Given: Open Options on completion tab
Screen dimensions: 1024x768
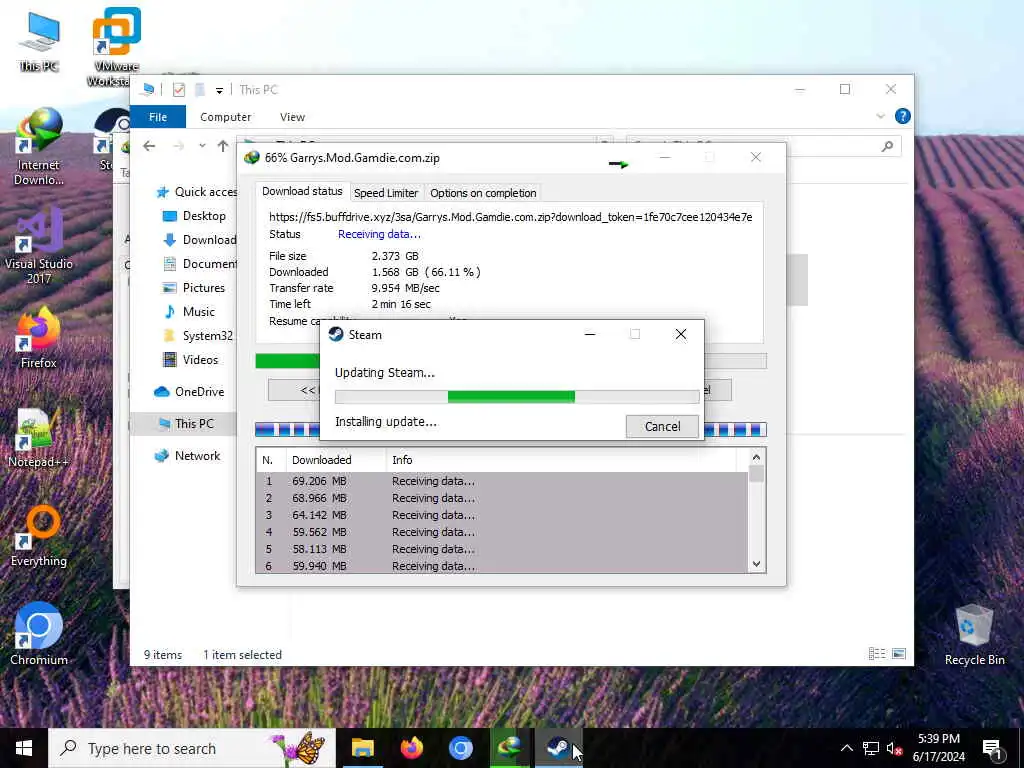Looking at the screenshot, I should pos(483,193).
